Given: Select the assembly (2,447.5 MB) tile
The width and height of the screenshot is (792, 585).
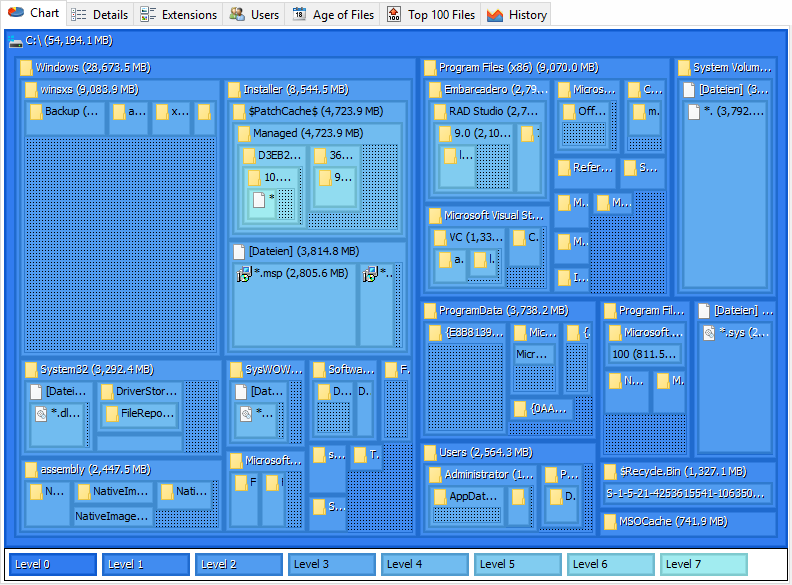Looking at the screenshot, I should (x=121, y=495).
